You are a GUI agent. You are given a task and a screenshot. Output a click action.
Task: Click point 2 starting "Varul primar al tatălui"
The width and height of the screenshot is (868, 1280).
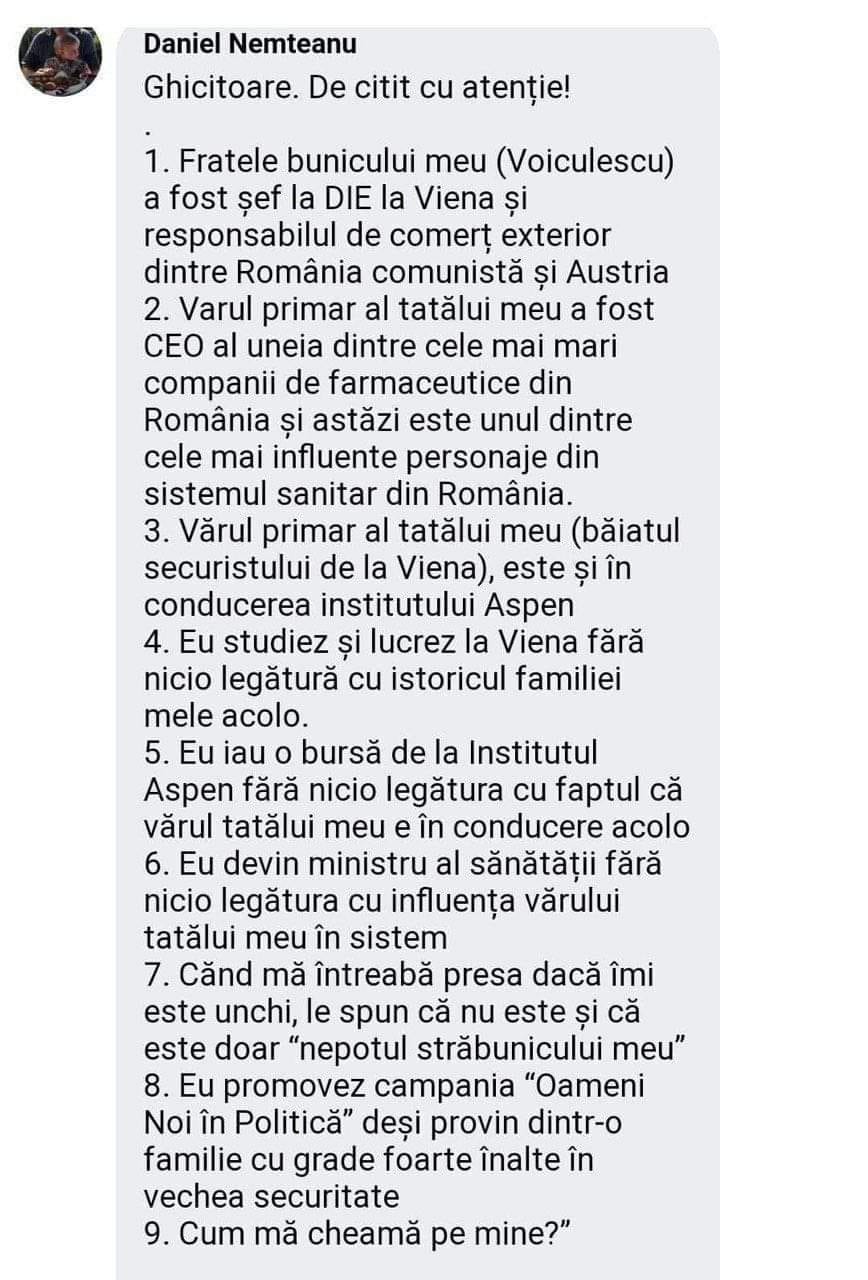pos(399,309)
